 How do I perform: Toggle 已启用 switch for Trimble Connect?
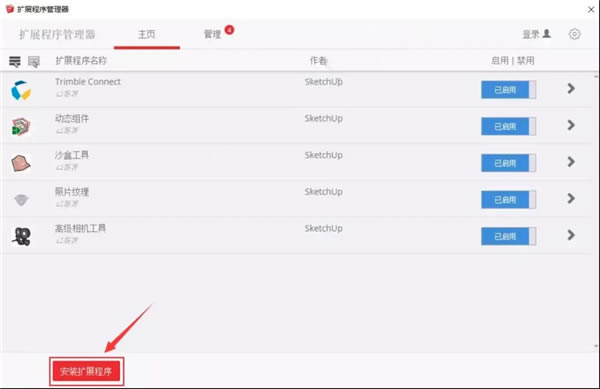[x=508, y=90]
